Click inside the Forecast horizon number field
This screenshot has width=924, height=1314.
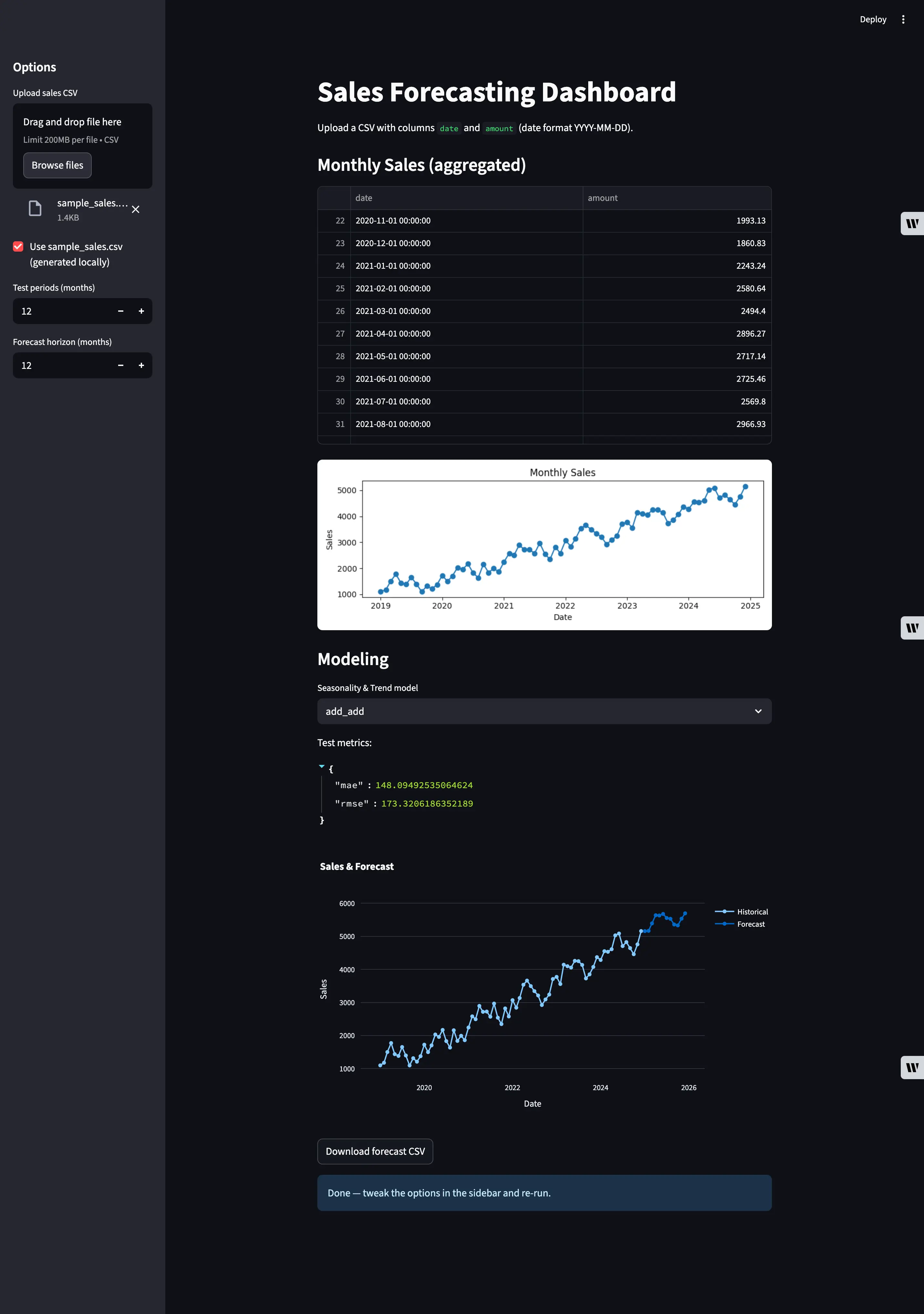[63, 365]
